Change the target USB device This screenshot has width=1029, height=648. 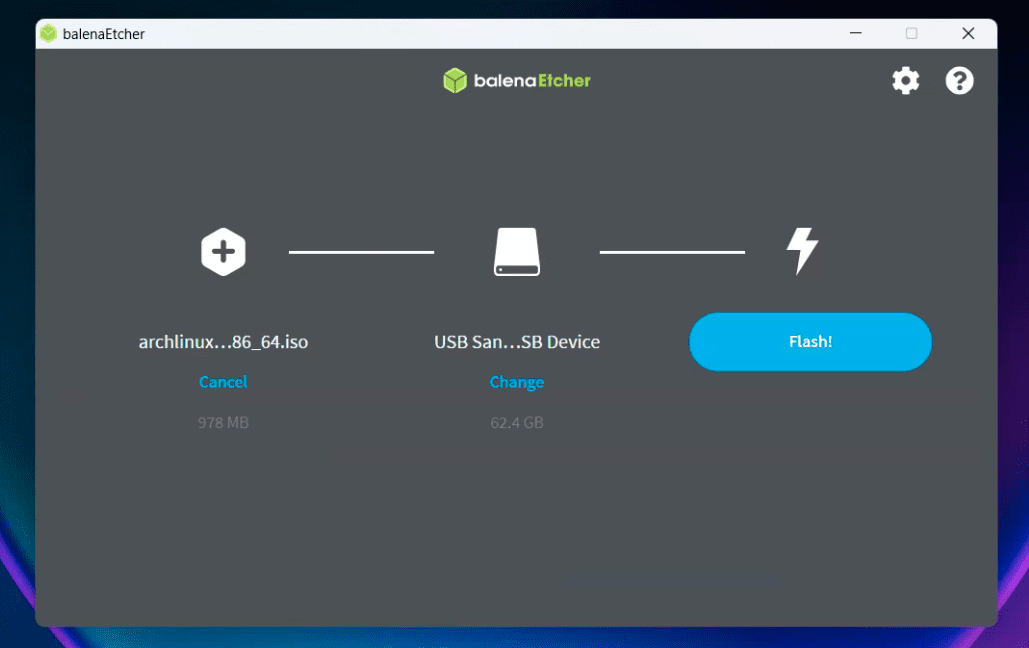517,382
